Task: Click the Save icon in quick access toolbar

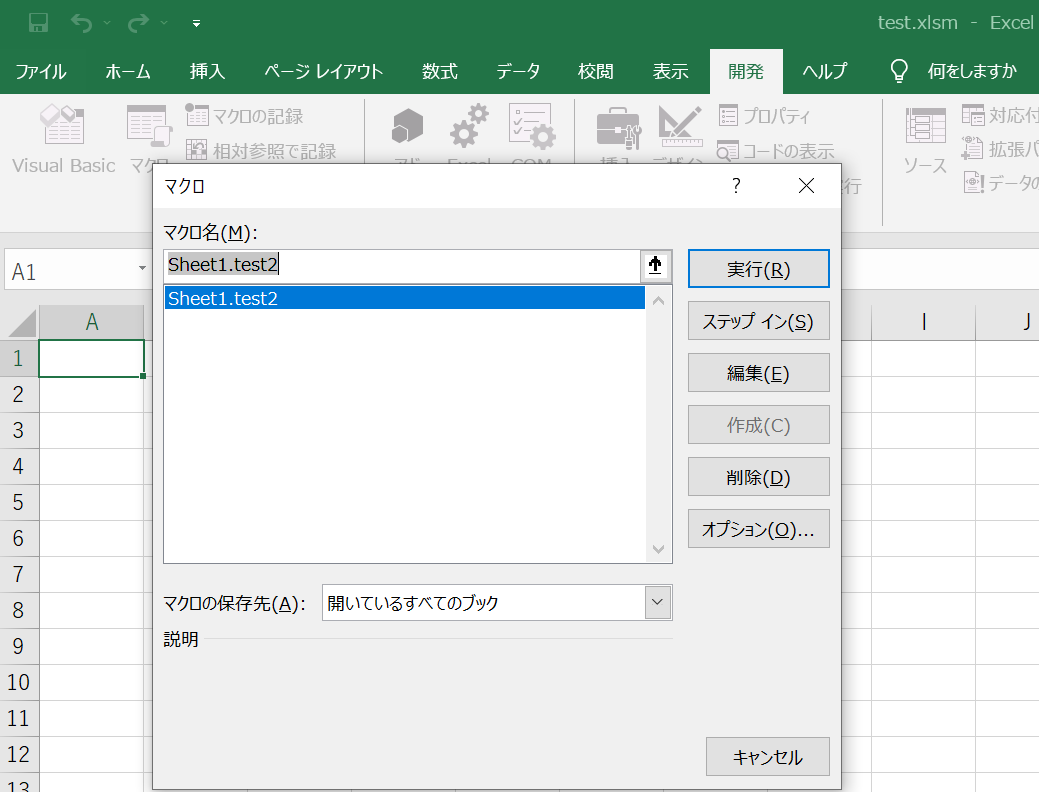Action: point(38,23)
